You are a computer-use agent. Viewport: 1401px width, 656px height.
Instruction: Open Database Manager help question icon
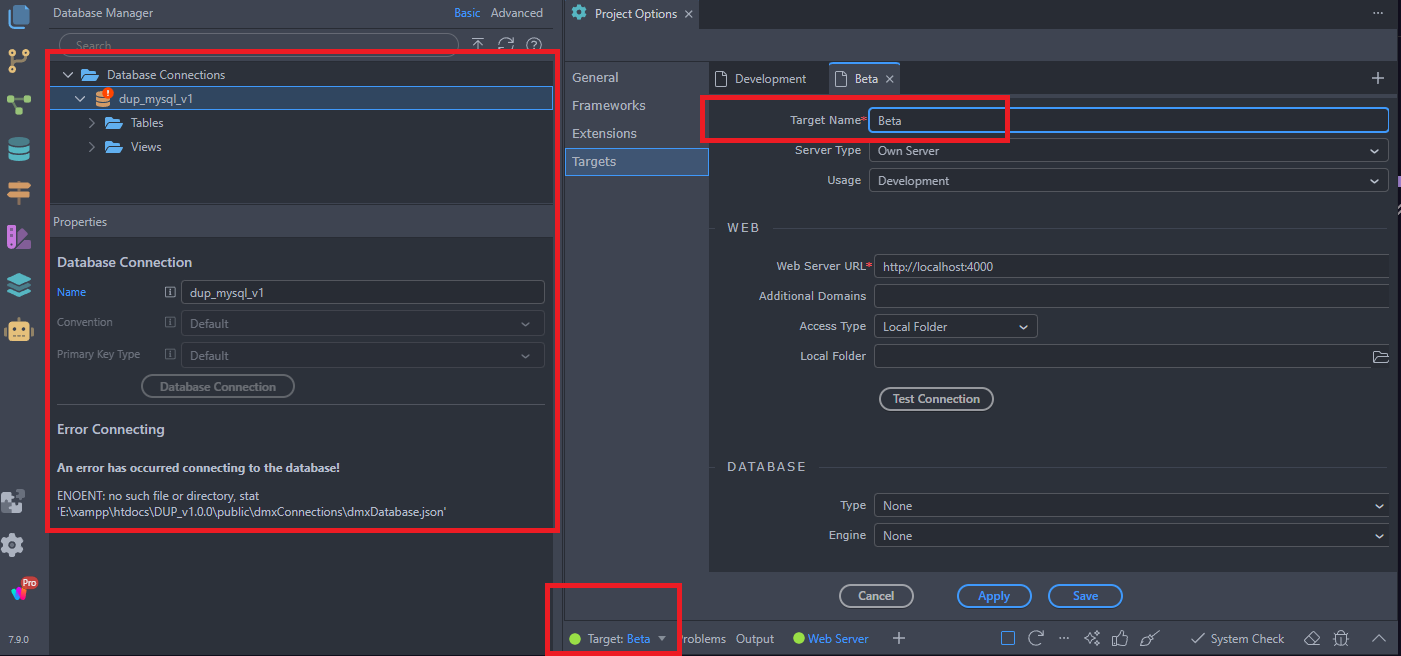point(534,44)
